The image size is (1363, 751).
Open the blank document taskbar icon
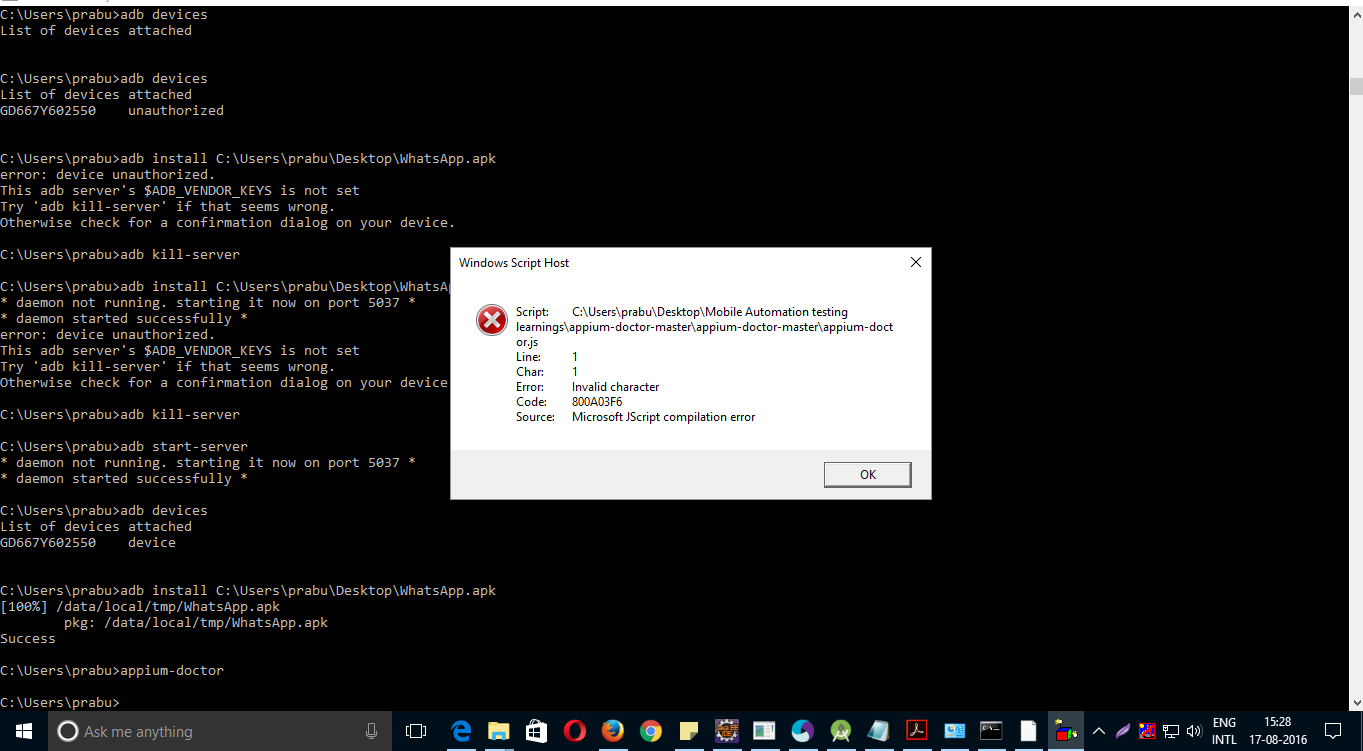[x=1028, y=731]
